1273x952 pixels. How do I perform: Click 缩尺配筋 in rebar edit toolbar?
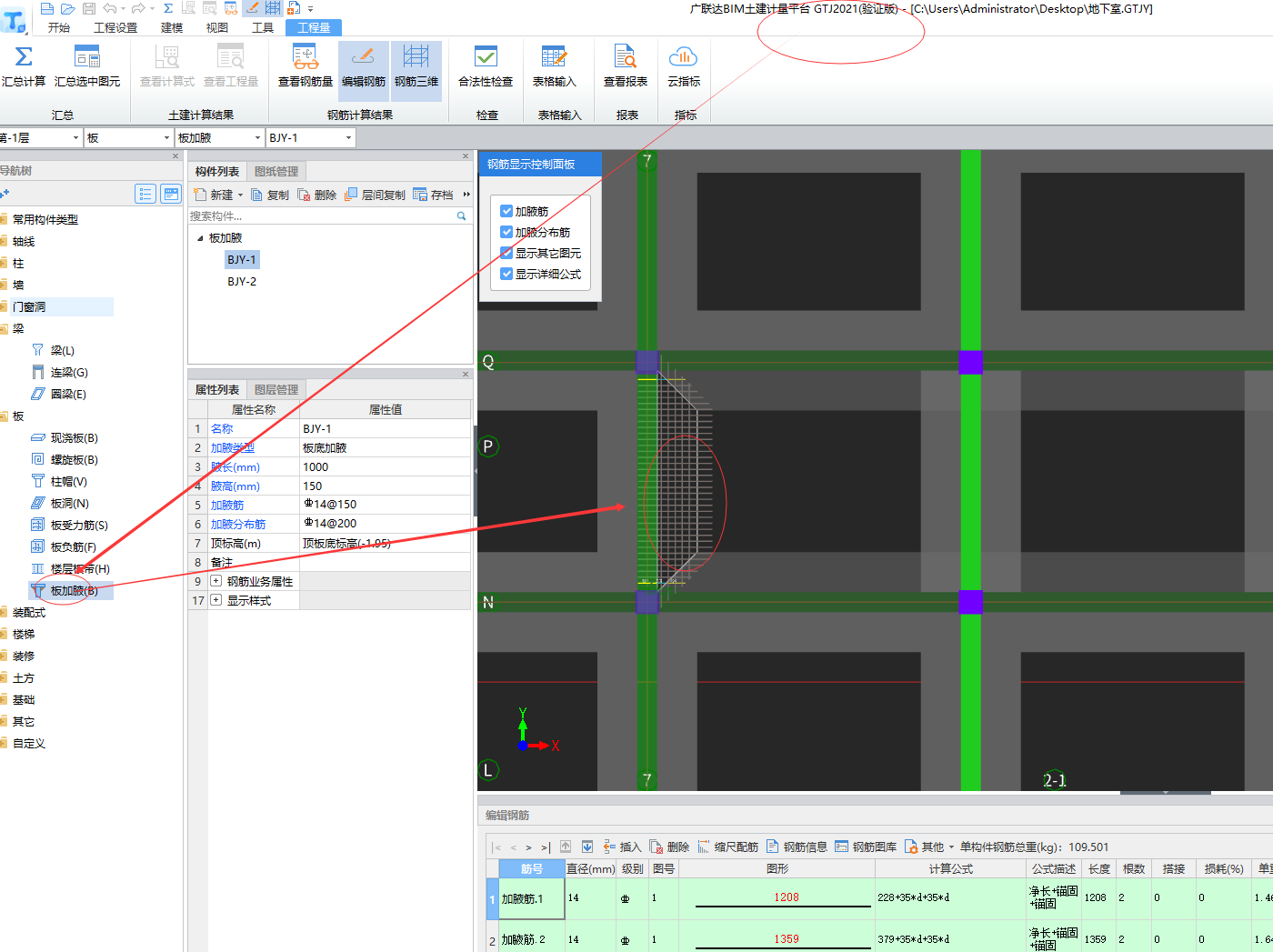[728, 847]
